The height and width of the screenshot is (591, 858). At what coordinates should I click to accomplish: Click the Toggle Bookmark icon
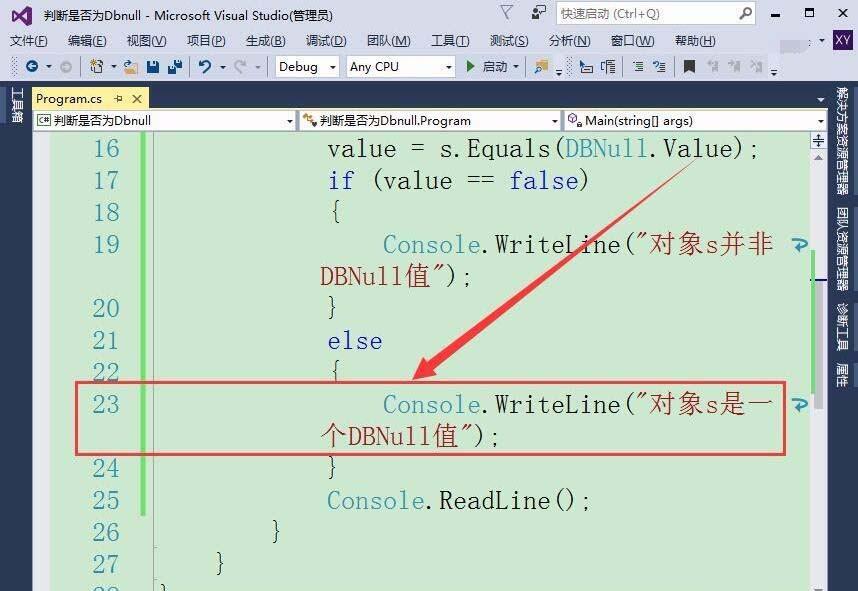click(687, 67)
